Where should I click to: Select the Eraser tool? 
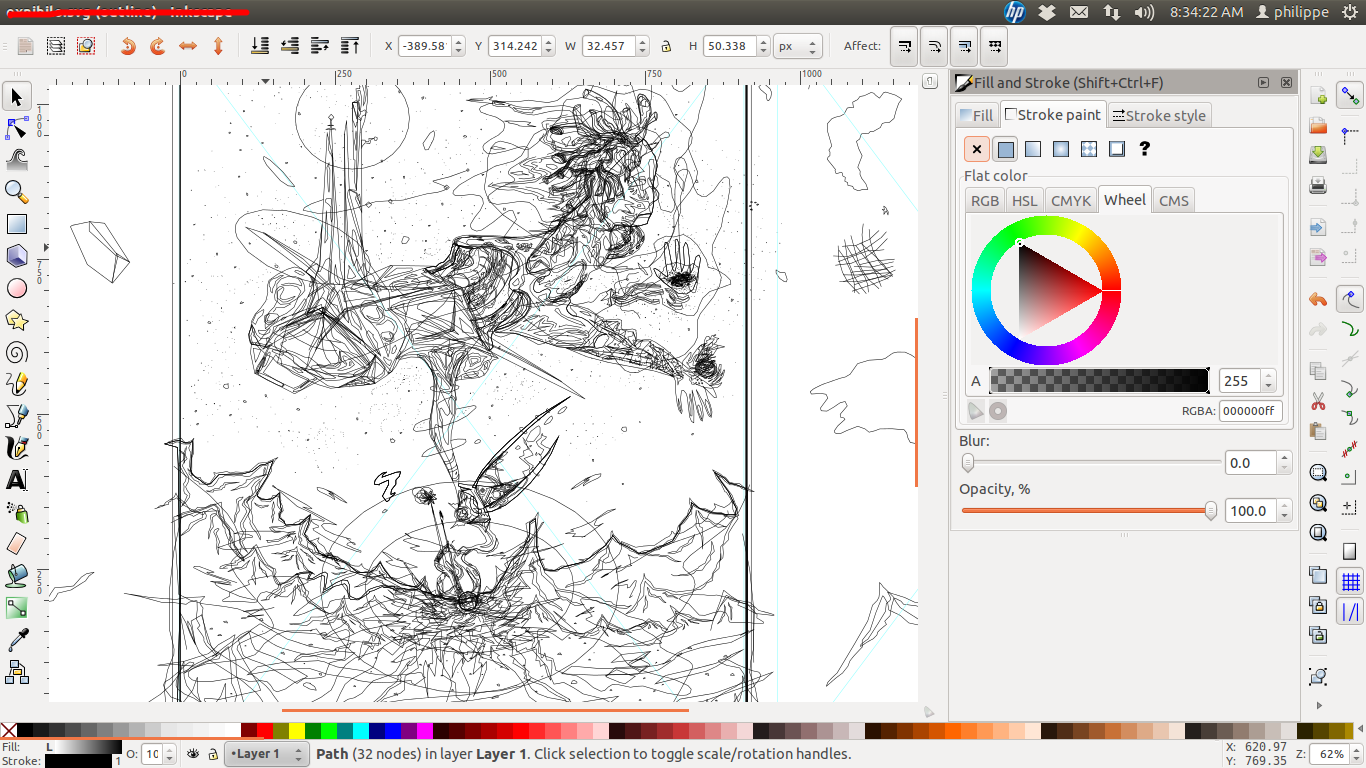(16, 544)
